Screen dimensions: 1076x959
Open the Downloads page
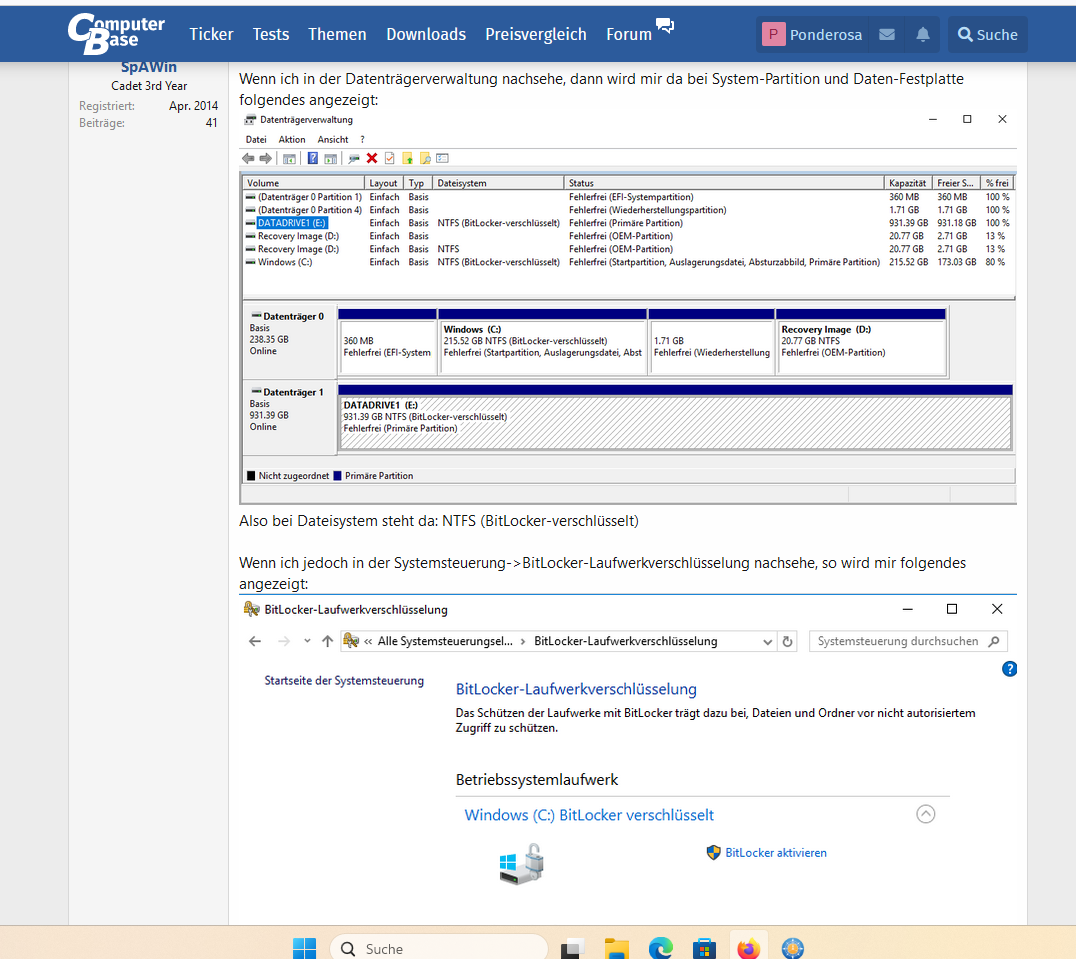[x=425, y=34]
